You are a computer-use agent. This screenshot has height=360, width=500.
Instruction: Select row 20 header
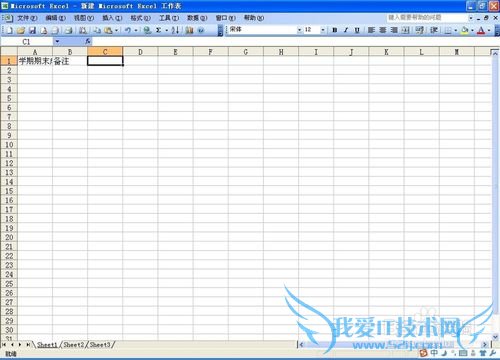click(9, 237)
